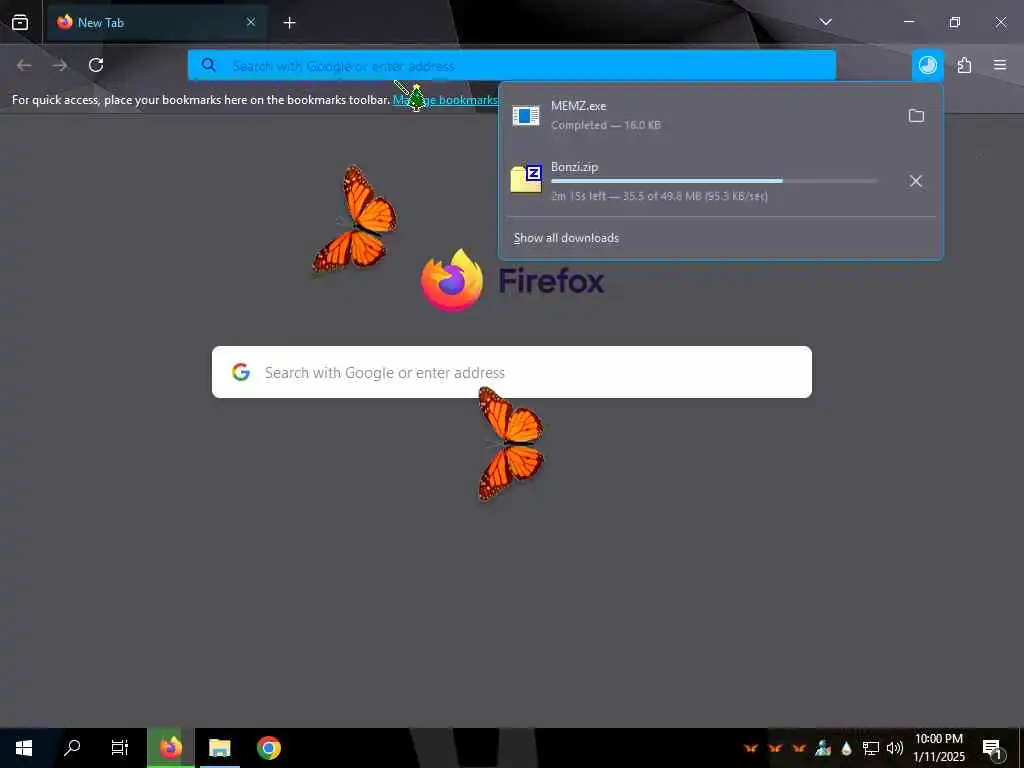
Task: Click the Bonzi.zip download progress bar
Action: [x=714, y=181]
